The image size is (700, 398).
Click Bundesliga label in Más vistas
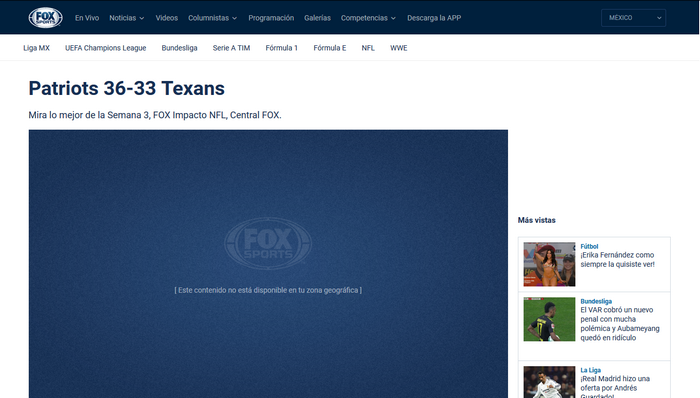point(596,301)
